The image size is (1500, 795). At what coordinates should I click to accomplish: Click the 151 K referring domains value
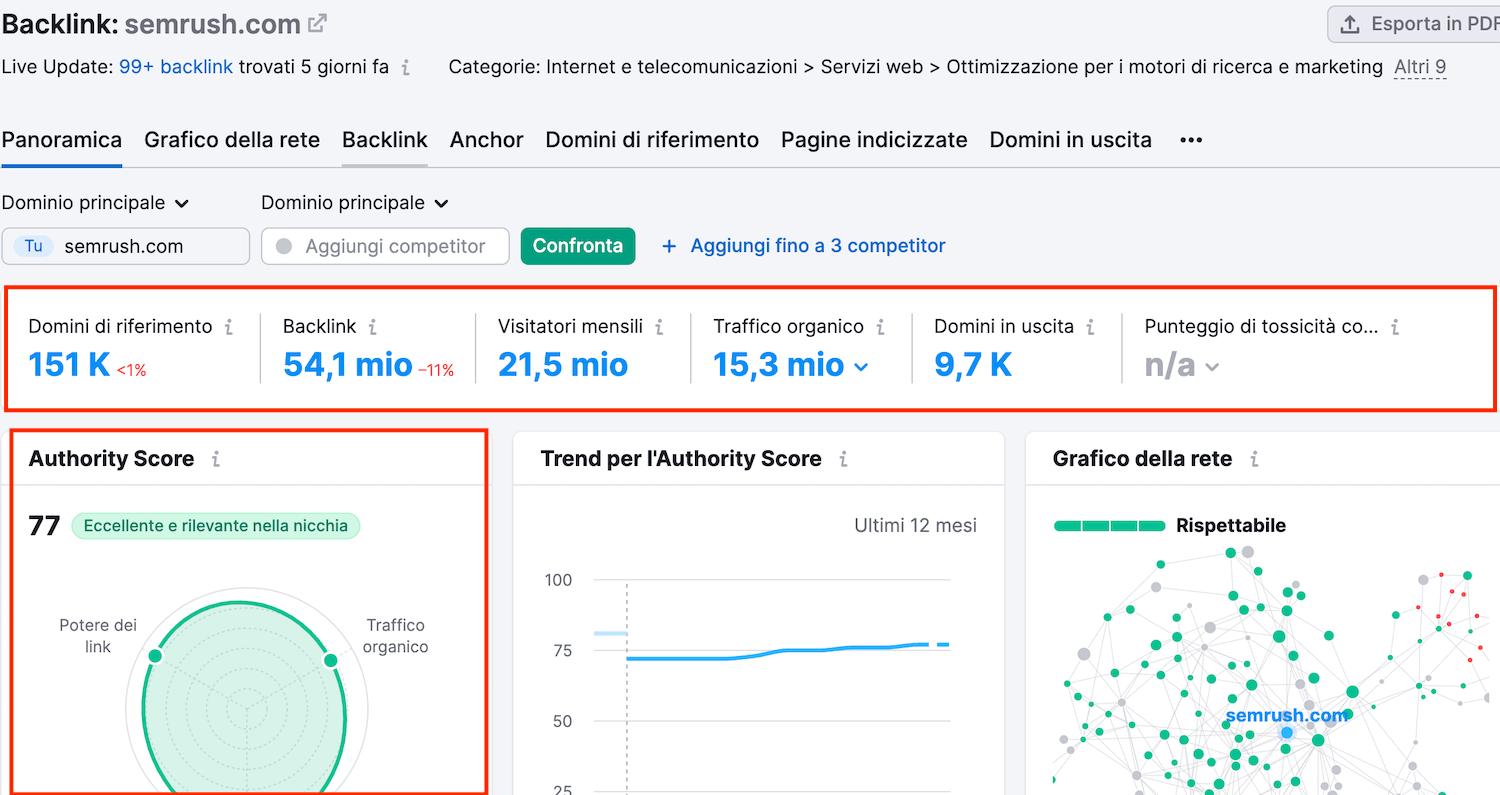(x=69, y=365)
